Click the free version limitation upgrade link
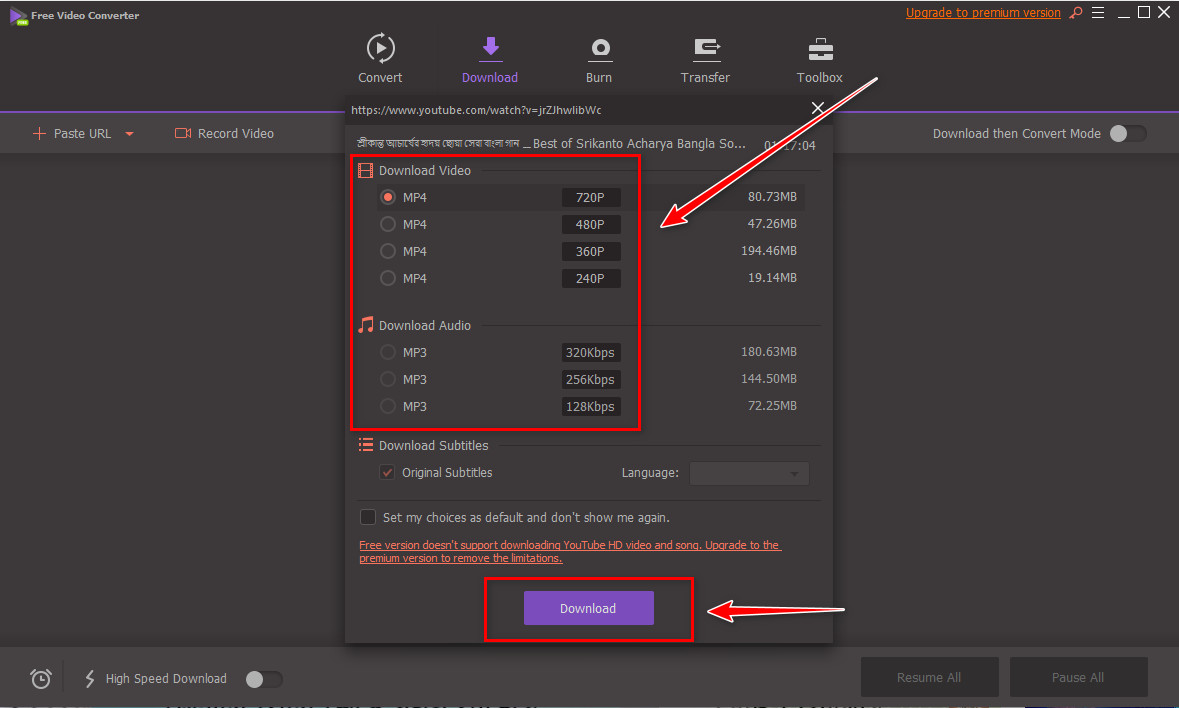This screenshot has height=708, width=1179. [570, 552]
